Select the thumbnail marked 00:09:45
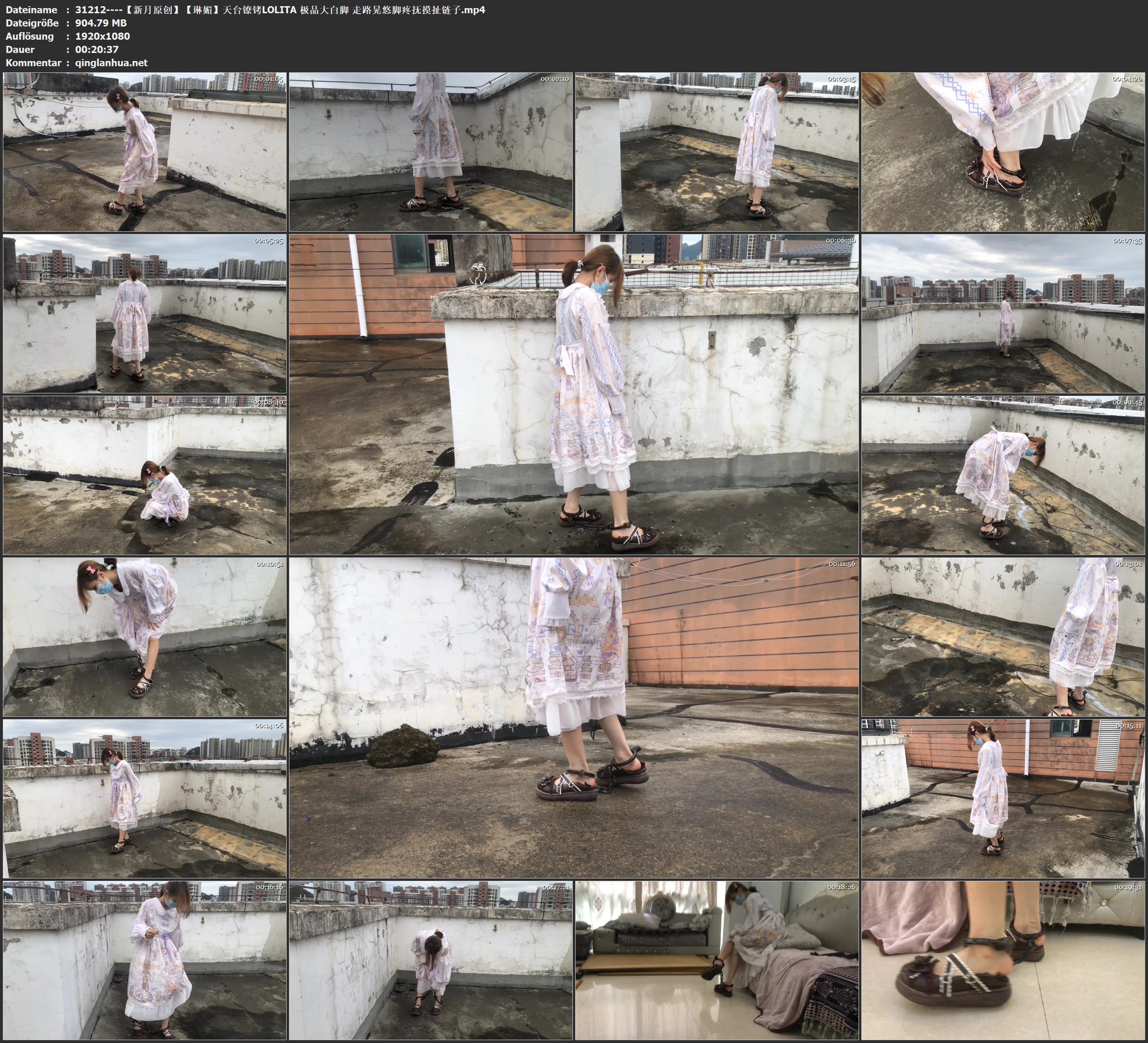Viewport: 1148px width, 1043px height. tap(1003, 475)
